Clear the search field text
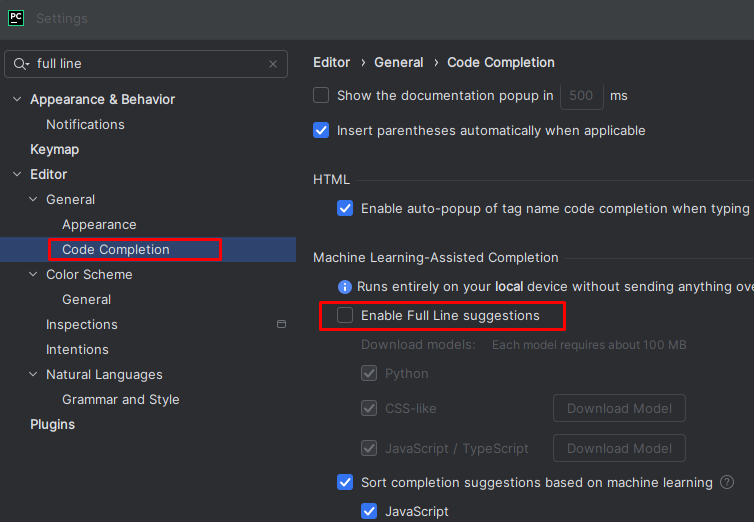Viewport: 754px width, 522px height. point(273,64)
